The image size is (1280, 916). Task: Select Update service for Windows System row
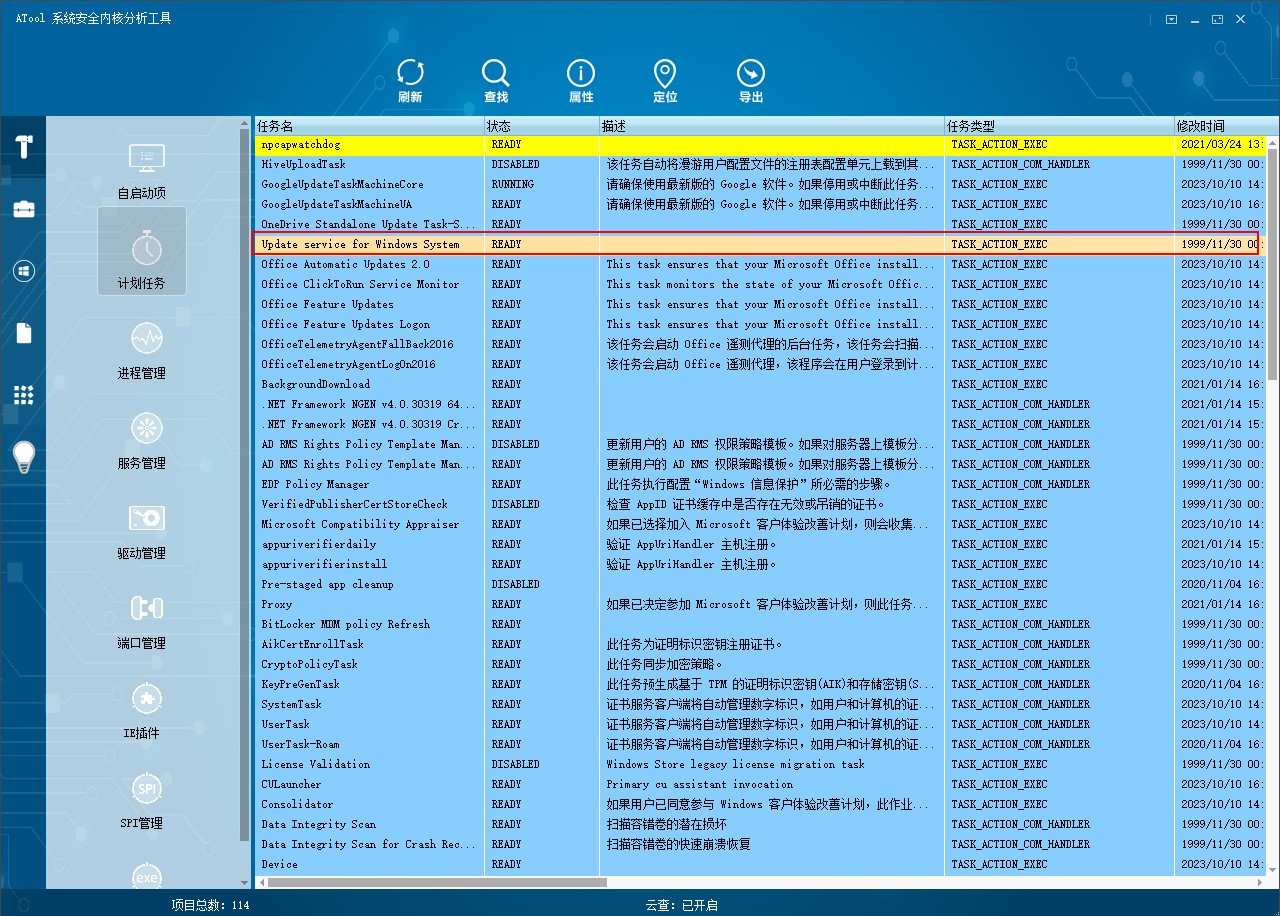tap(761, 244)
